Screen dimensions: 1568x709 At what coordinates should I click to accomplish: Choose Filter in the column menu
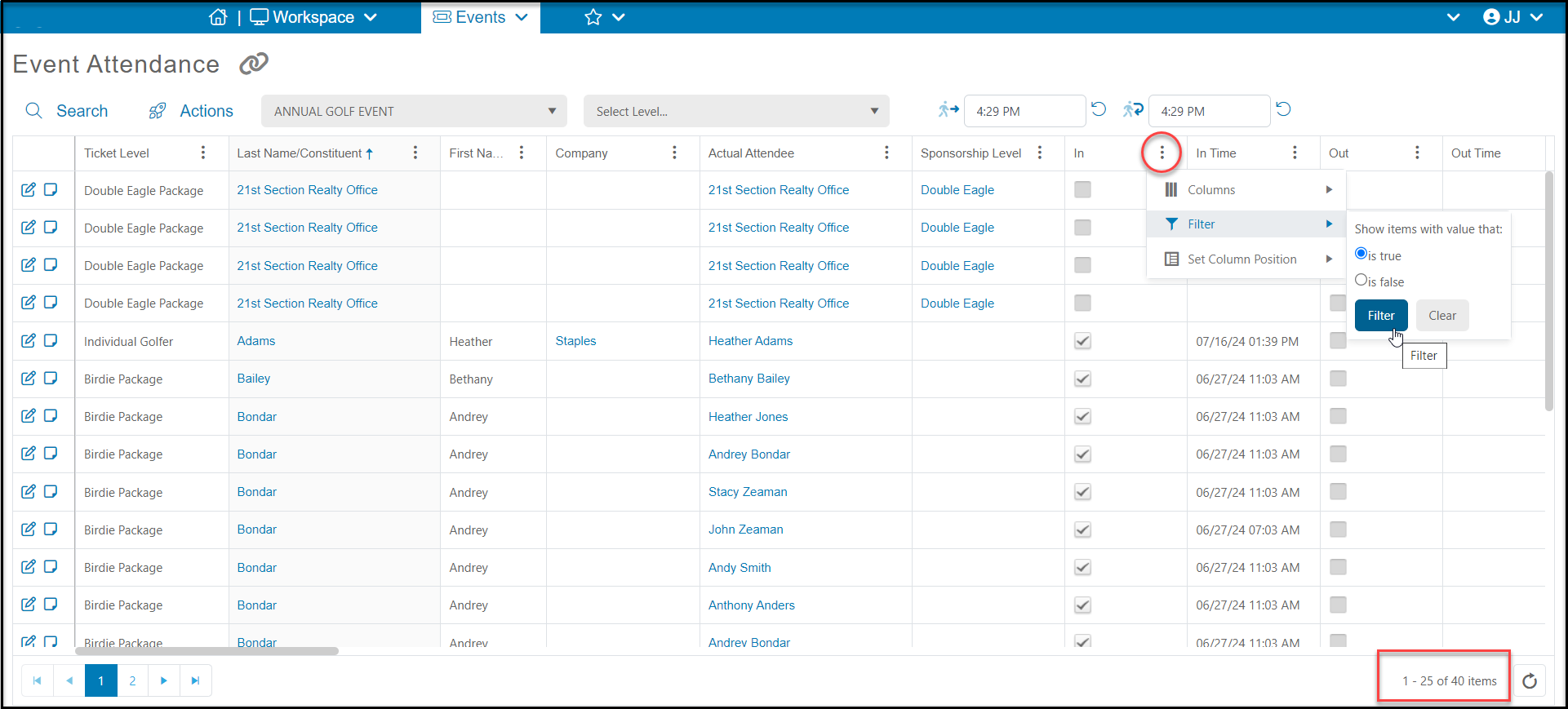(1246, 224)
